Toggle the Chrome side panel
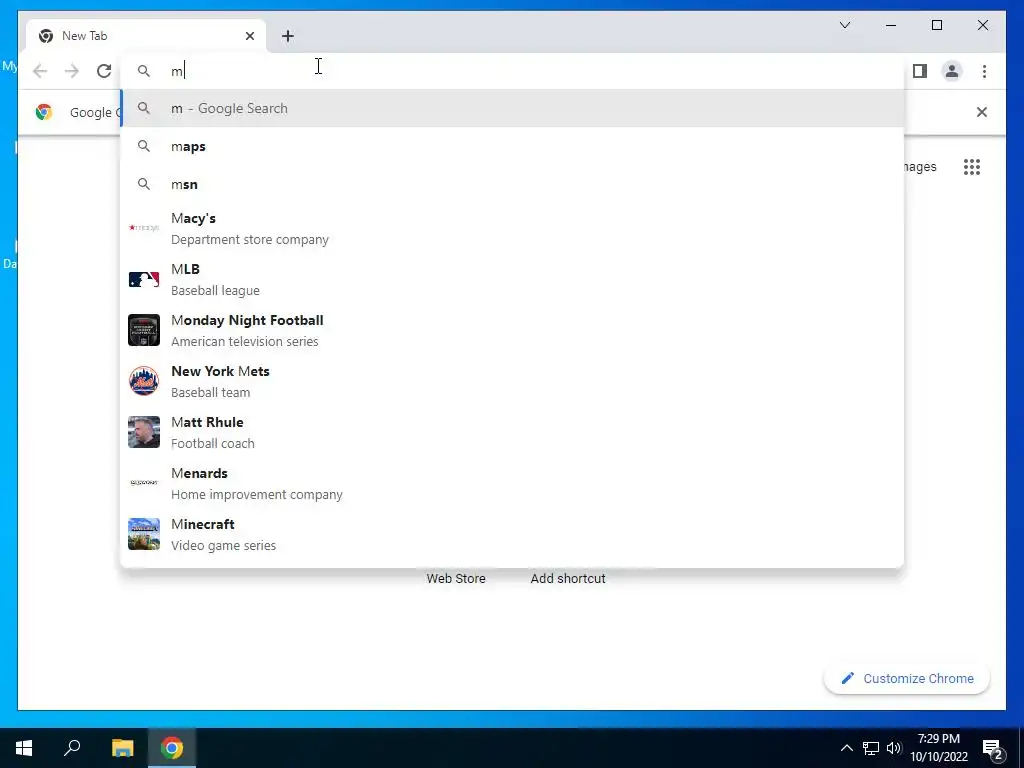 (920, 71)
